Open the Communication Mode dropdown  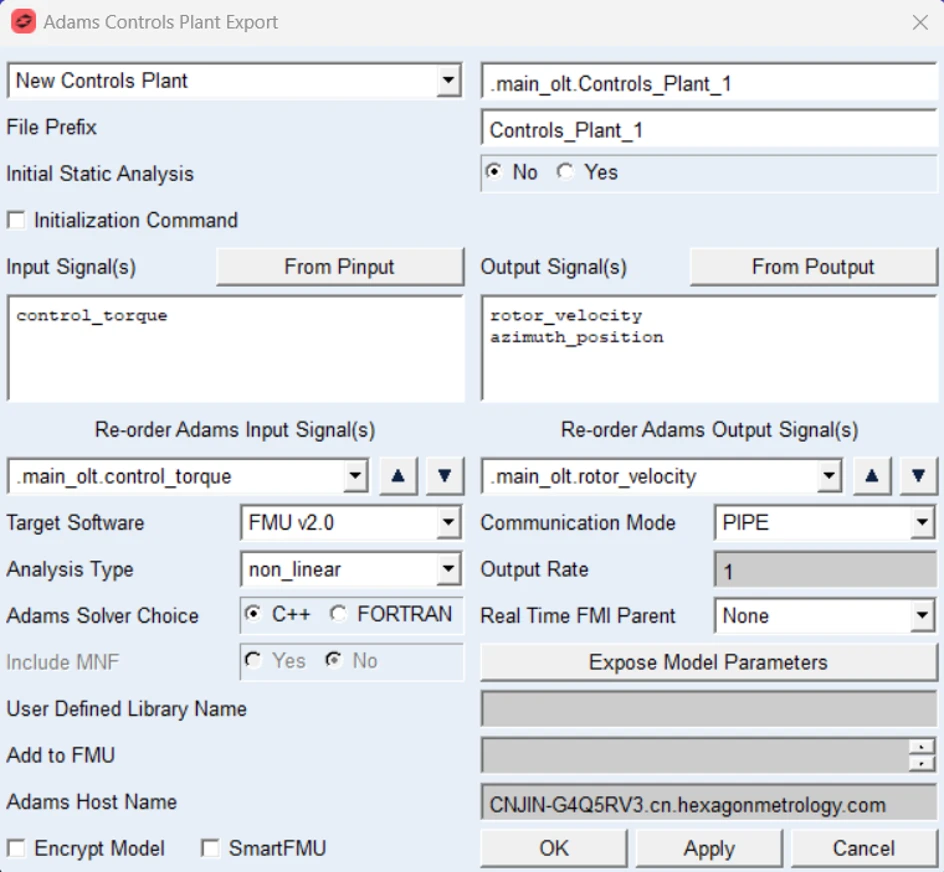pos(922,523)
